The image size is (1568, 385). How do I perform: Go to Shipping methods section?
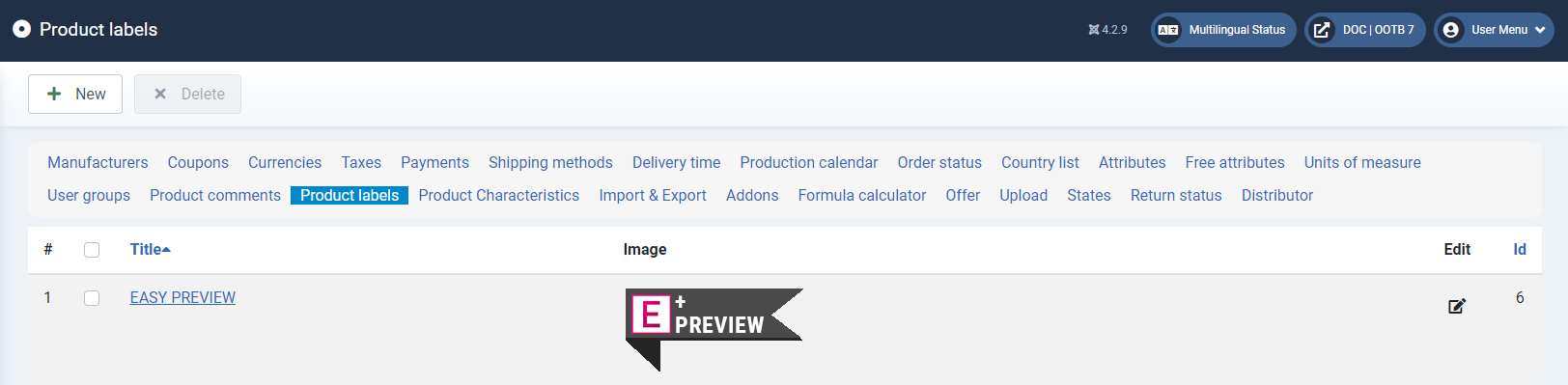pyautogui.click(x=550, y=162)
